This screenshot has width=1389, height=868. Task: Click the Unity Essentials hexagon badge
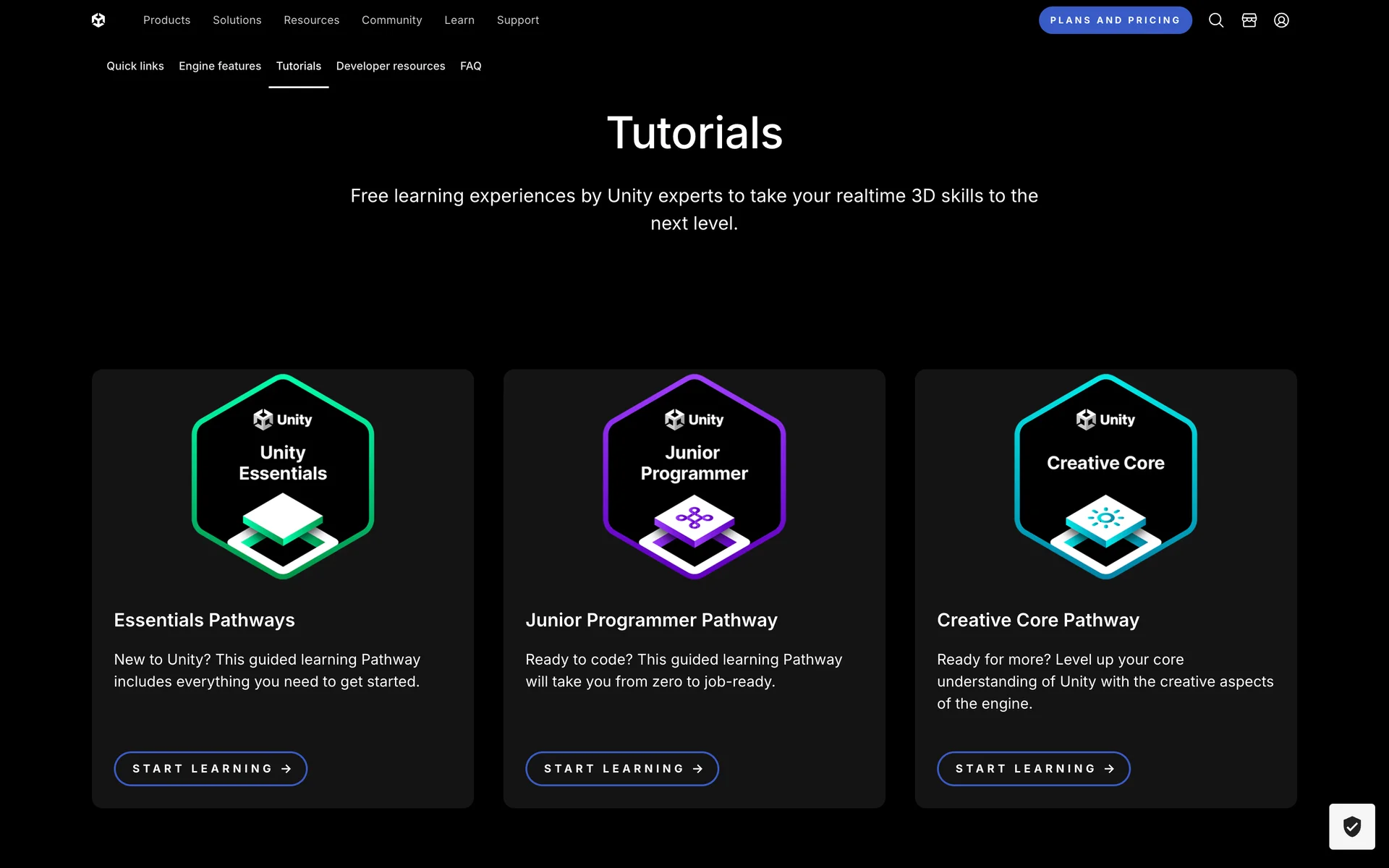pos(283,477)
